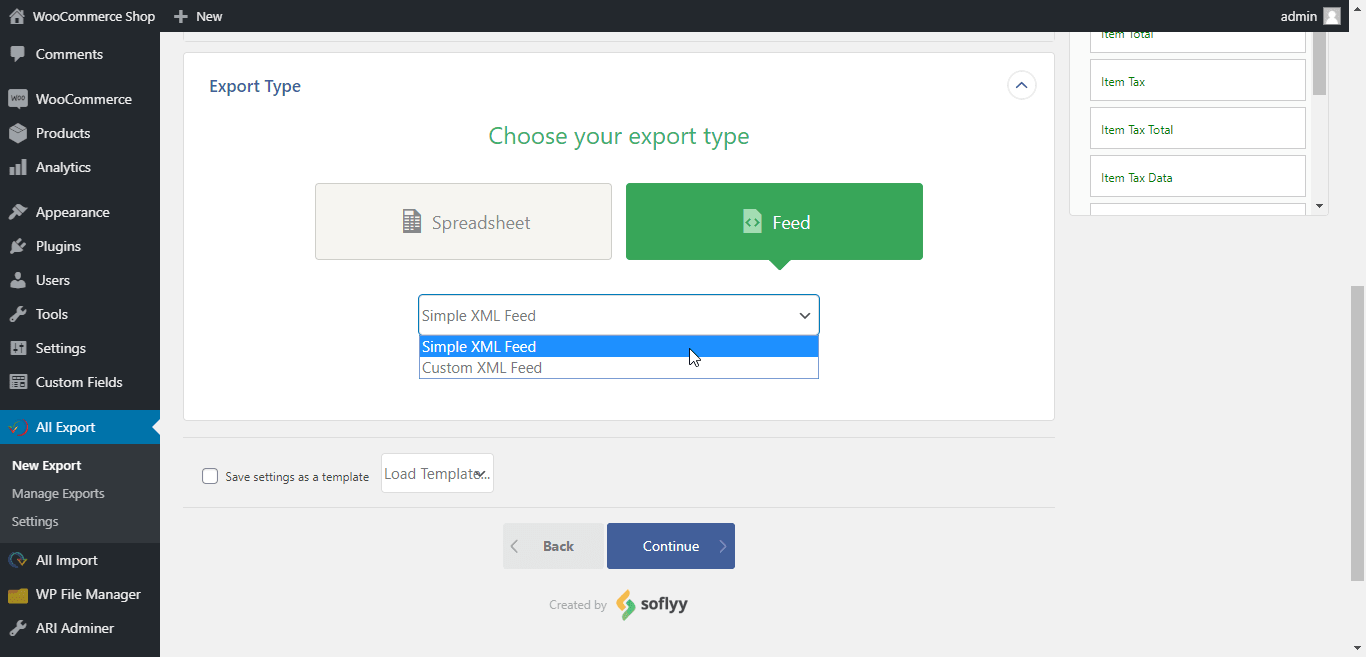Viewport: 1366px width, 657px height.
Task: Click the Feed code file icon
Action: click(752, 222)
